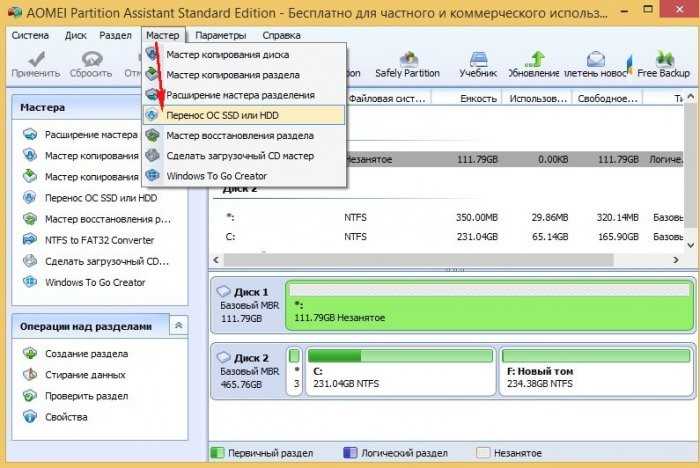Click the Apply checkmark toolbar icon

coord(36,58)
